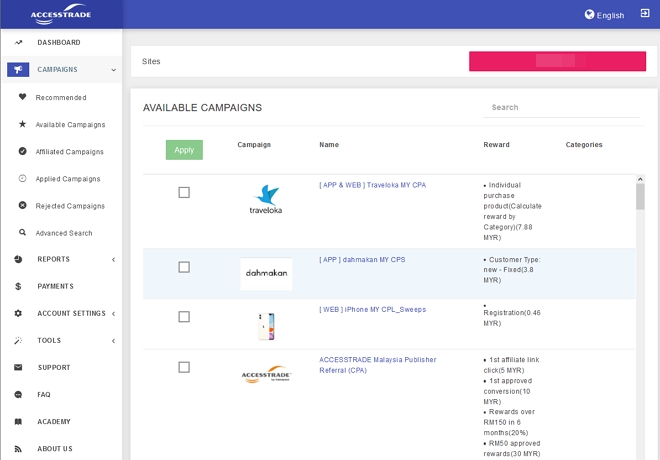Click the Support envelope icon
Viewport: 660px width, 460px height.
pyautogui.click(x=18, y=367)
